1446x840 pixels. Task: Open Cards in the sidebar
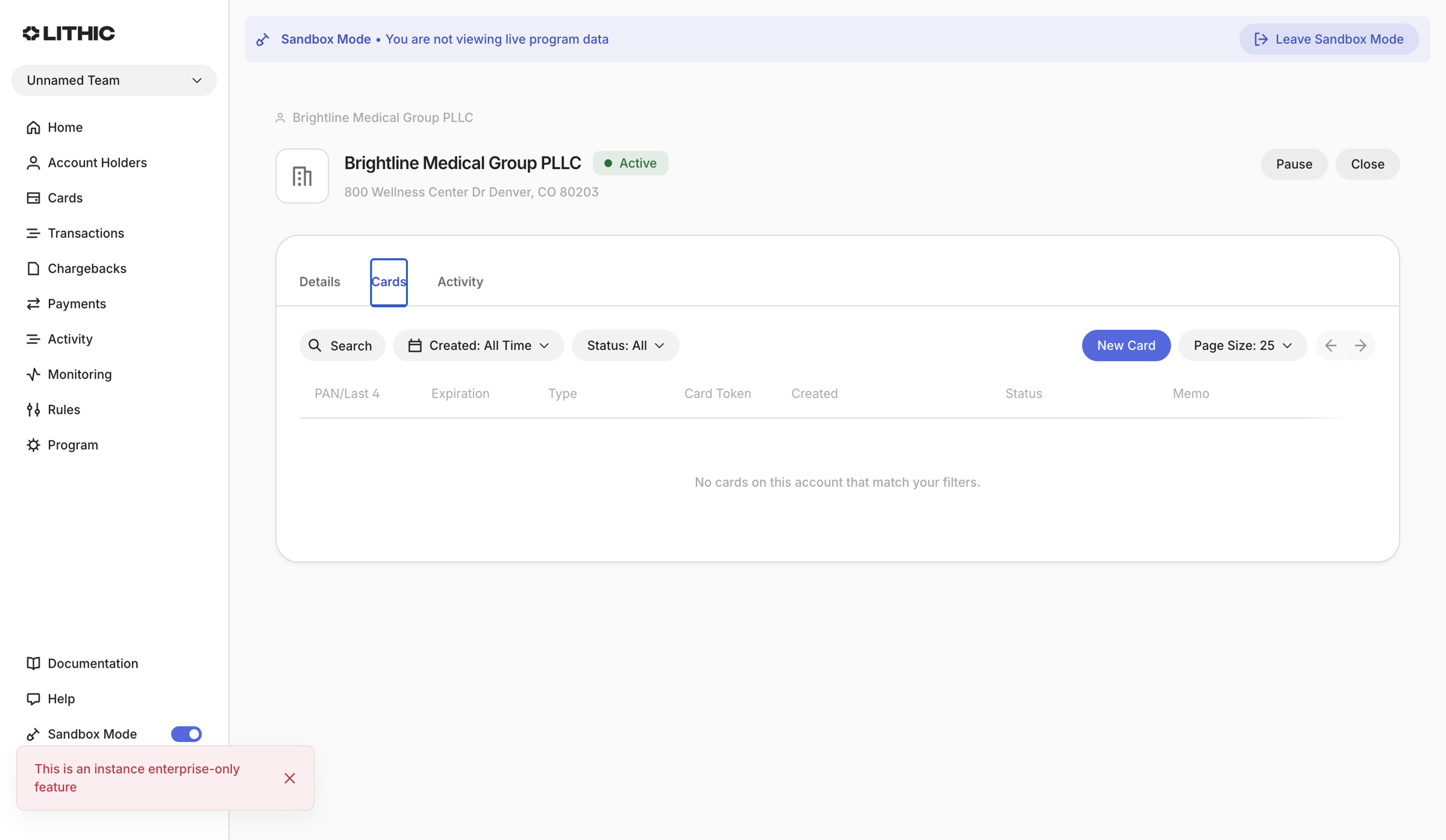pyautogui.click(x=65, y=198)
